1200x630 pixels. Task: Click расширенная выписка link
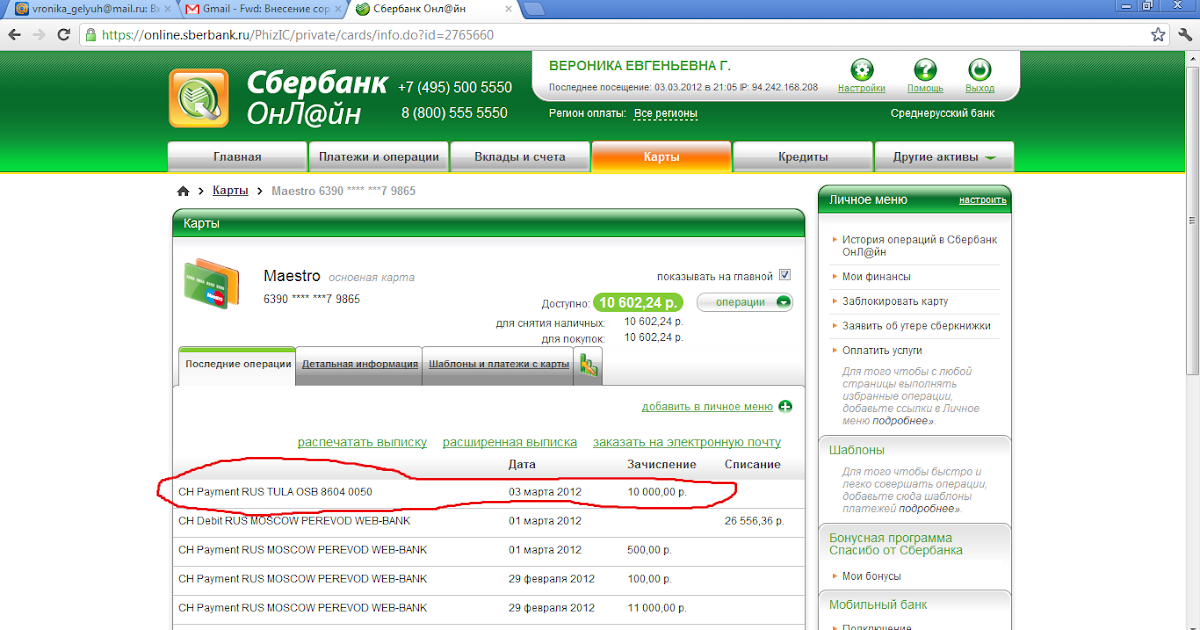click(x=510, y=442)
